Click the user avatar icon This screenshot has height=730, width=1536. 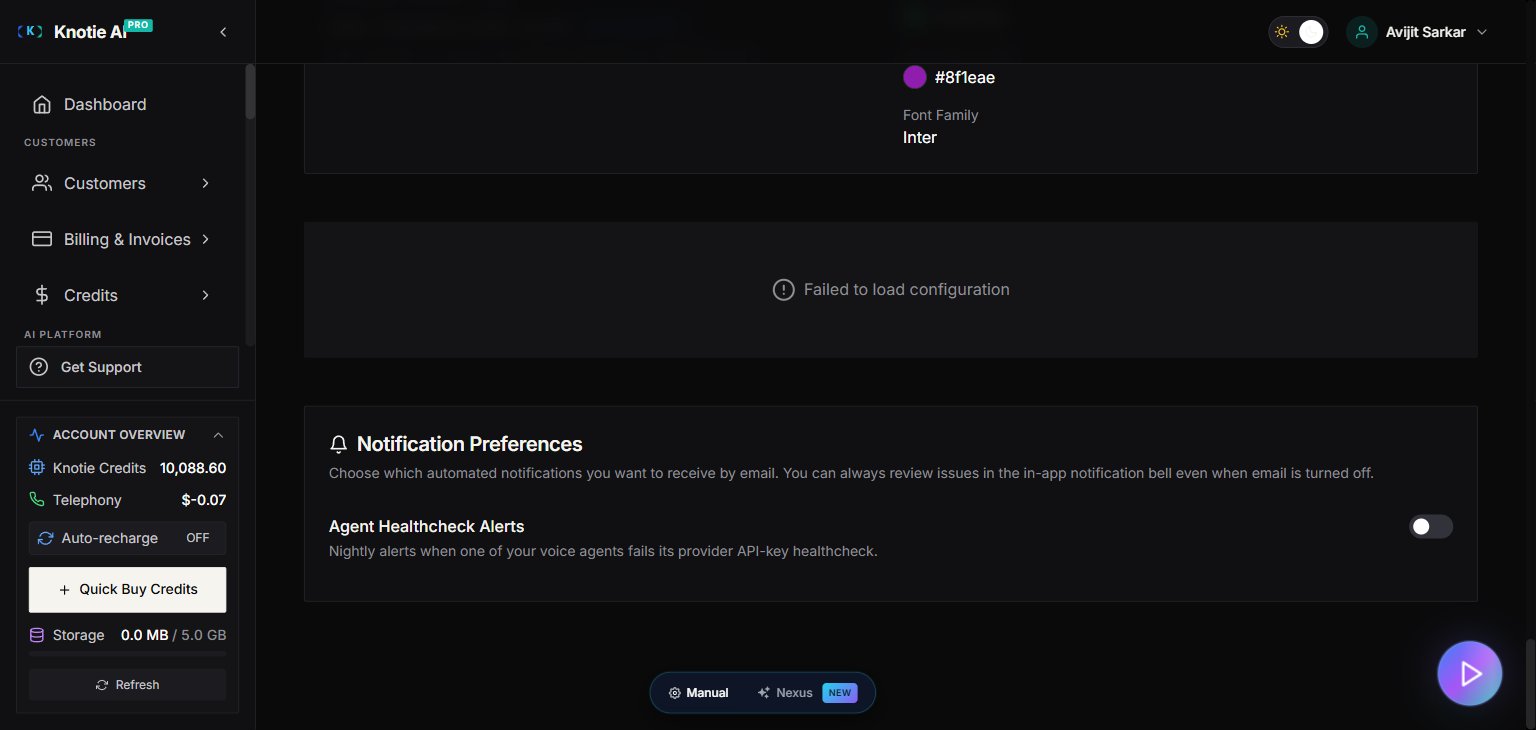tap(1360, 32)
